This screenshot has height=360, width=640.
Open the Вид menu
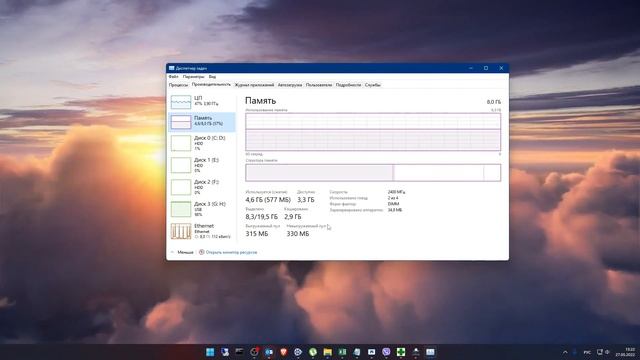click(x=212, y=77)
